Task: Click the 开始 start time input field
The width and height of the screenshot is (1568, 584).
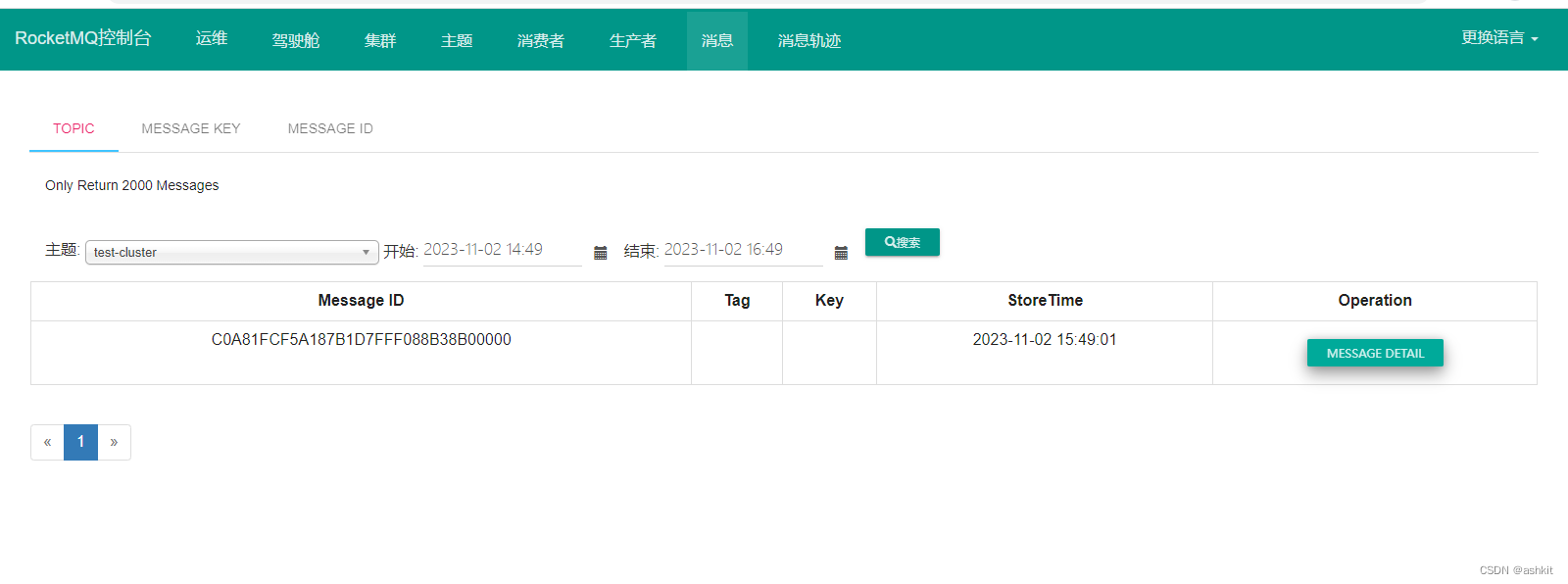Action: pos(503,250)
